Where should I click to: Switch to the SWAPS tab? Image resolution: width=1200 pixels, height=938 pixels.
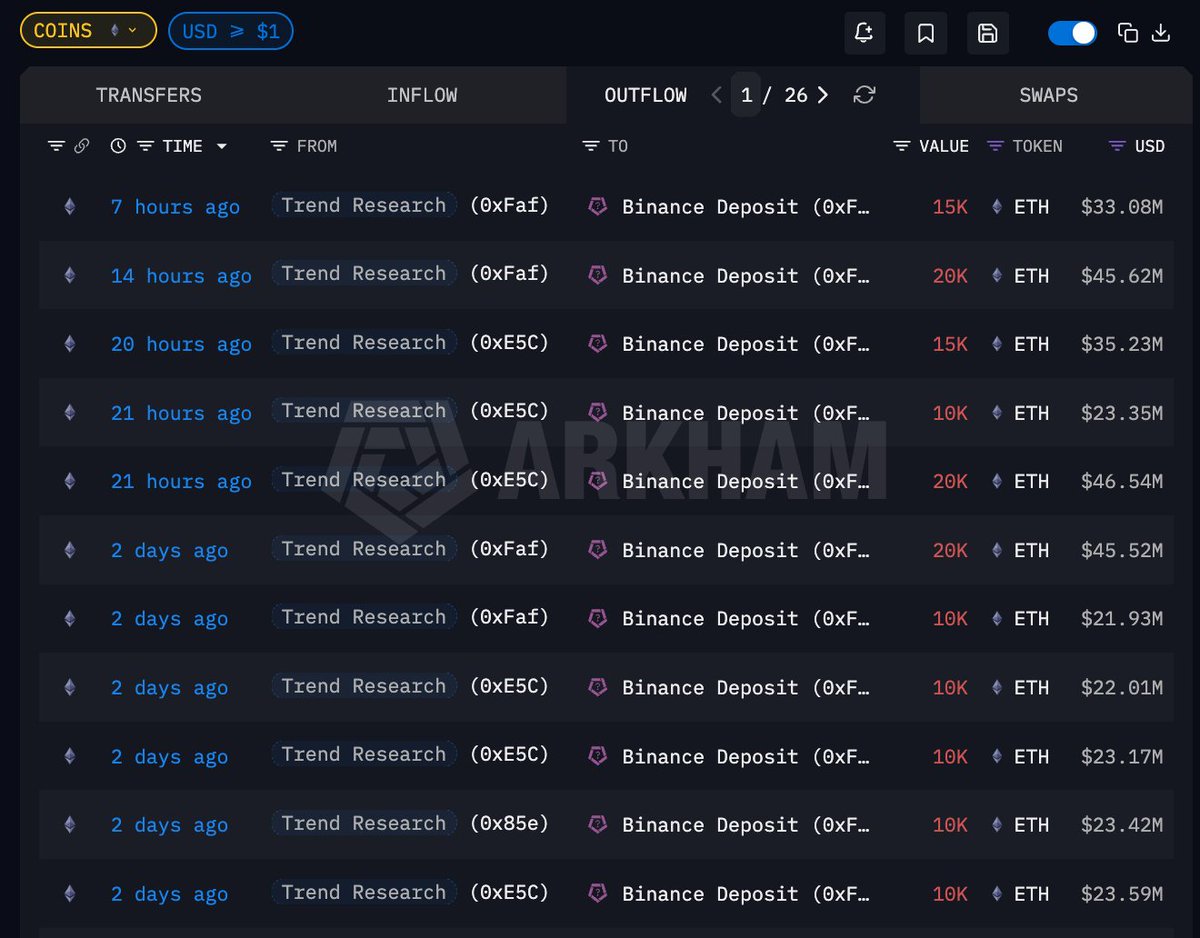pos(1049,95)
